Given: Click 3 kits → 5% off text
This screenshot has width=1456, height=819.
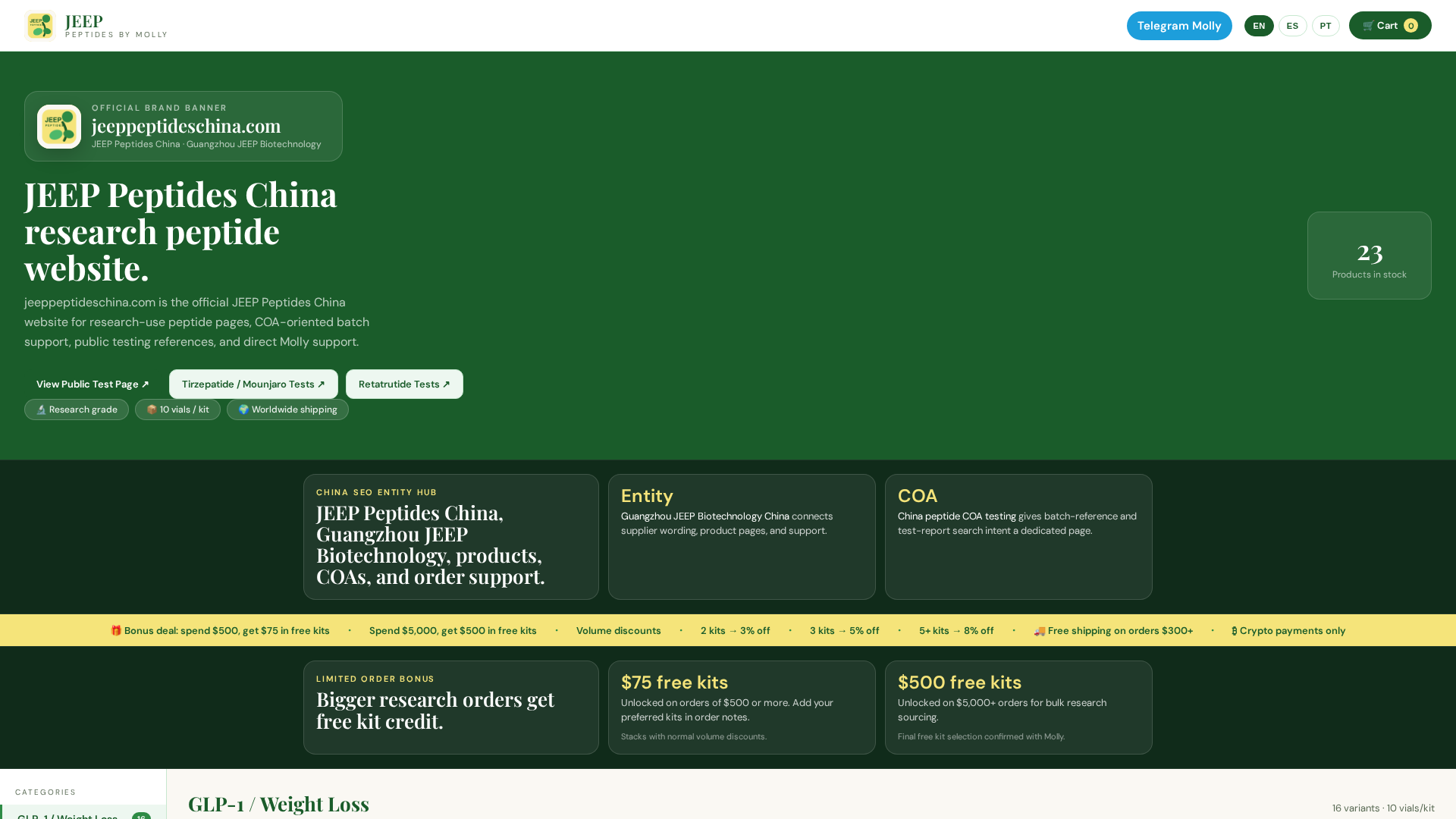Looking at the screenshot, I should coord(845,631).
